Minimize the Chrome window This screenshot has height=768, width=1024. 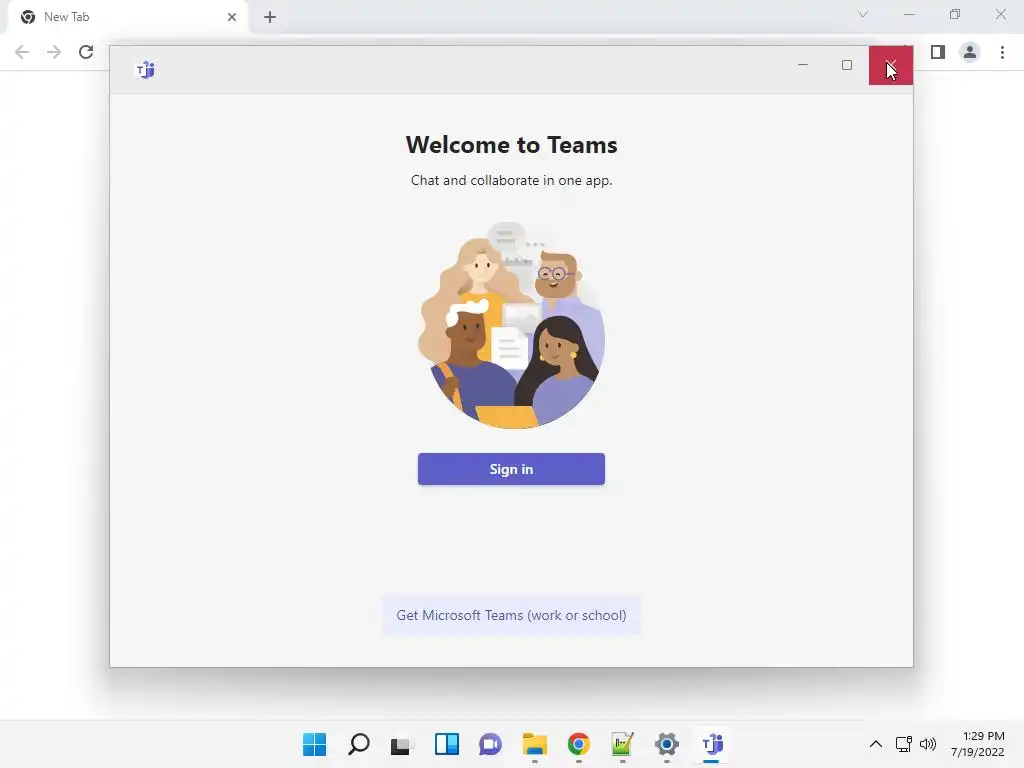909,14
